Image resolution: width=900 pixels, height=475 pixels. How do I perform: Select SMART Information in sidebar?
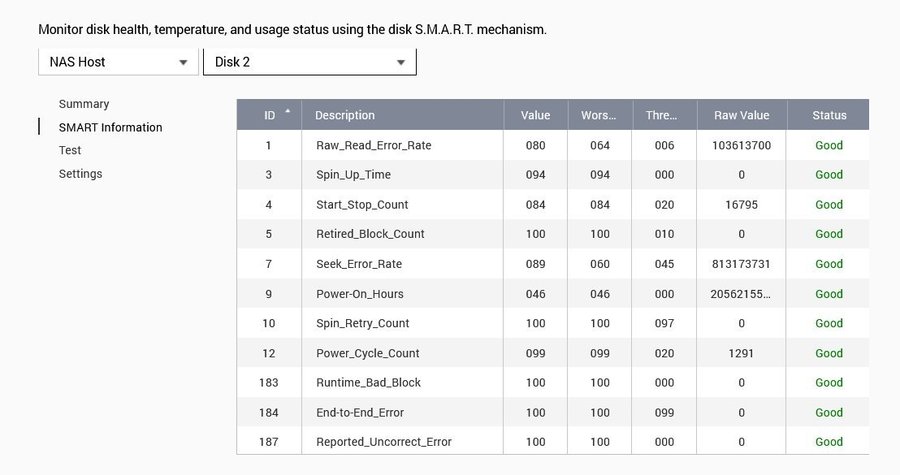(110, 127)
